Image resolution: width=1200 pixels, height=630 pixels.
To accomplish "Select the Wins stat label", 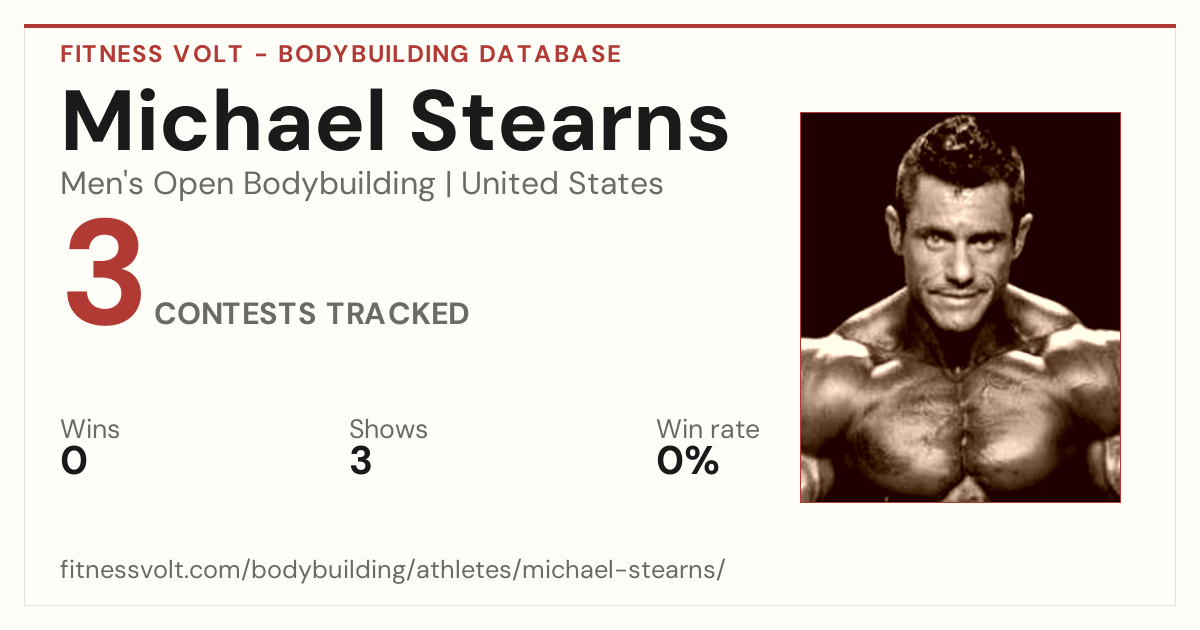I will coord(90,429).
